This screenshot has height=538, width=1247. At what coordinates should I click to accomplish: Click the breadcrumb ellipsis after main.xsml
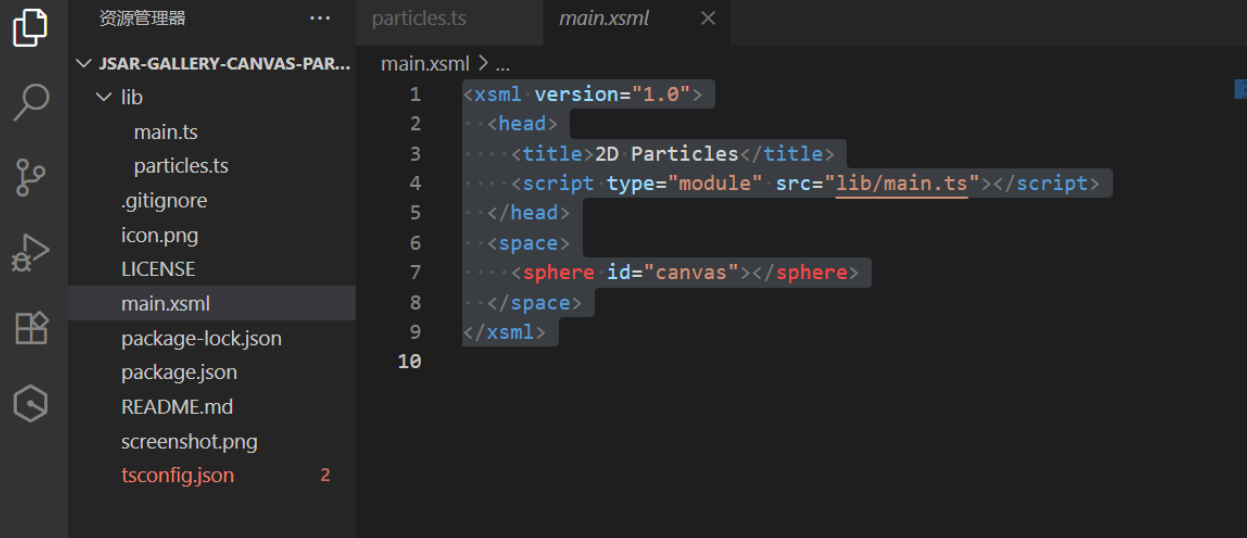pos(503,64)
